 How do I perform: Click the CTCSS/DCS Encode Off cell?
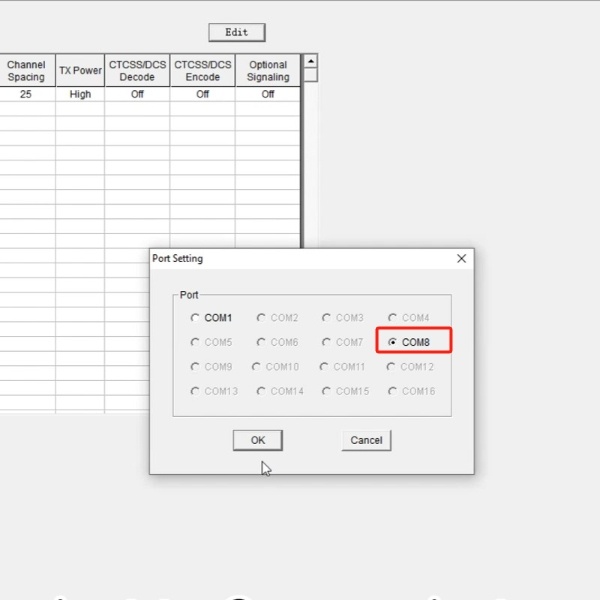(x=202, y=94)
